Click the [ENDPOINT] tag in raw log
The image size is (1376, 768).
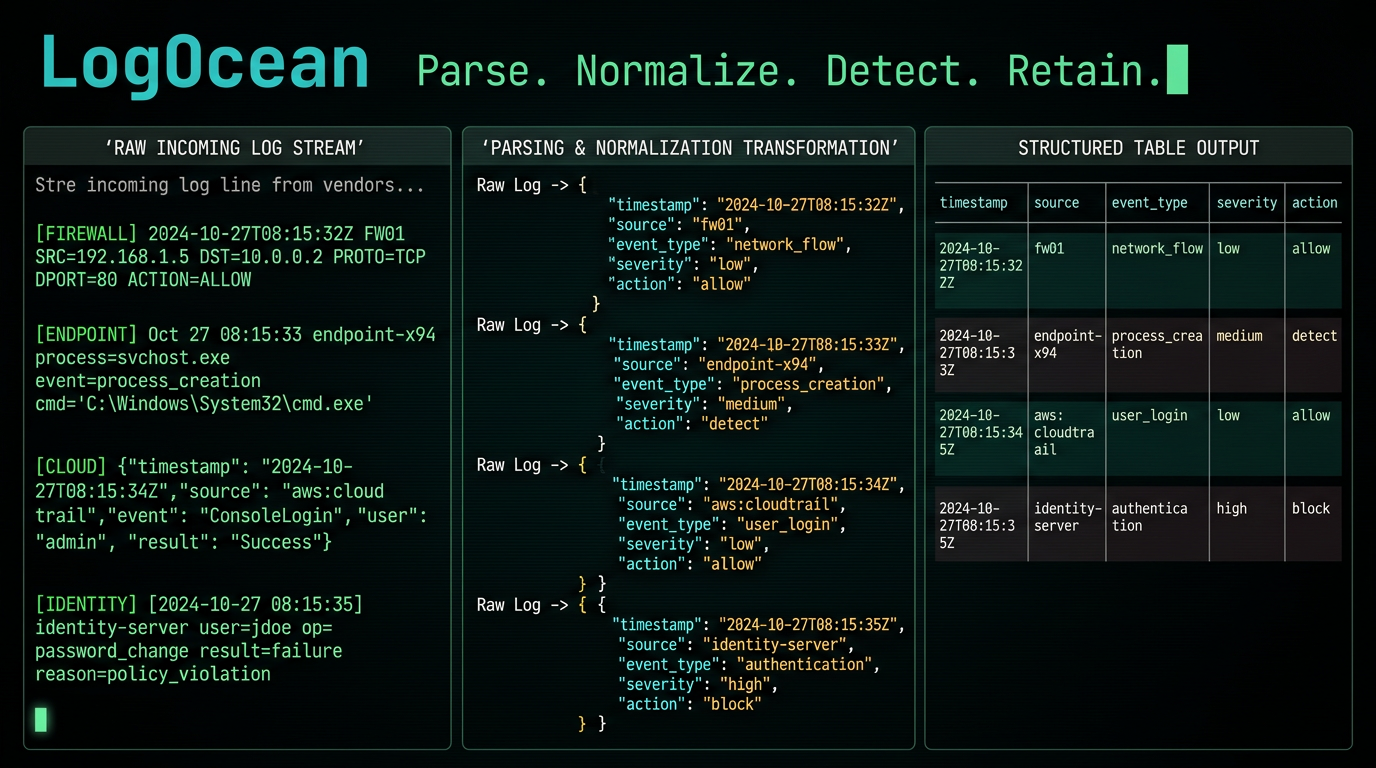[86, 334]
